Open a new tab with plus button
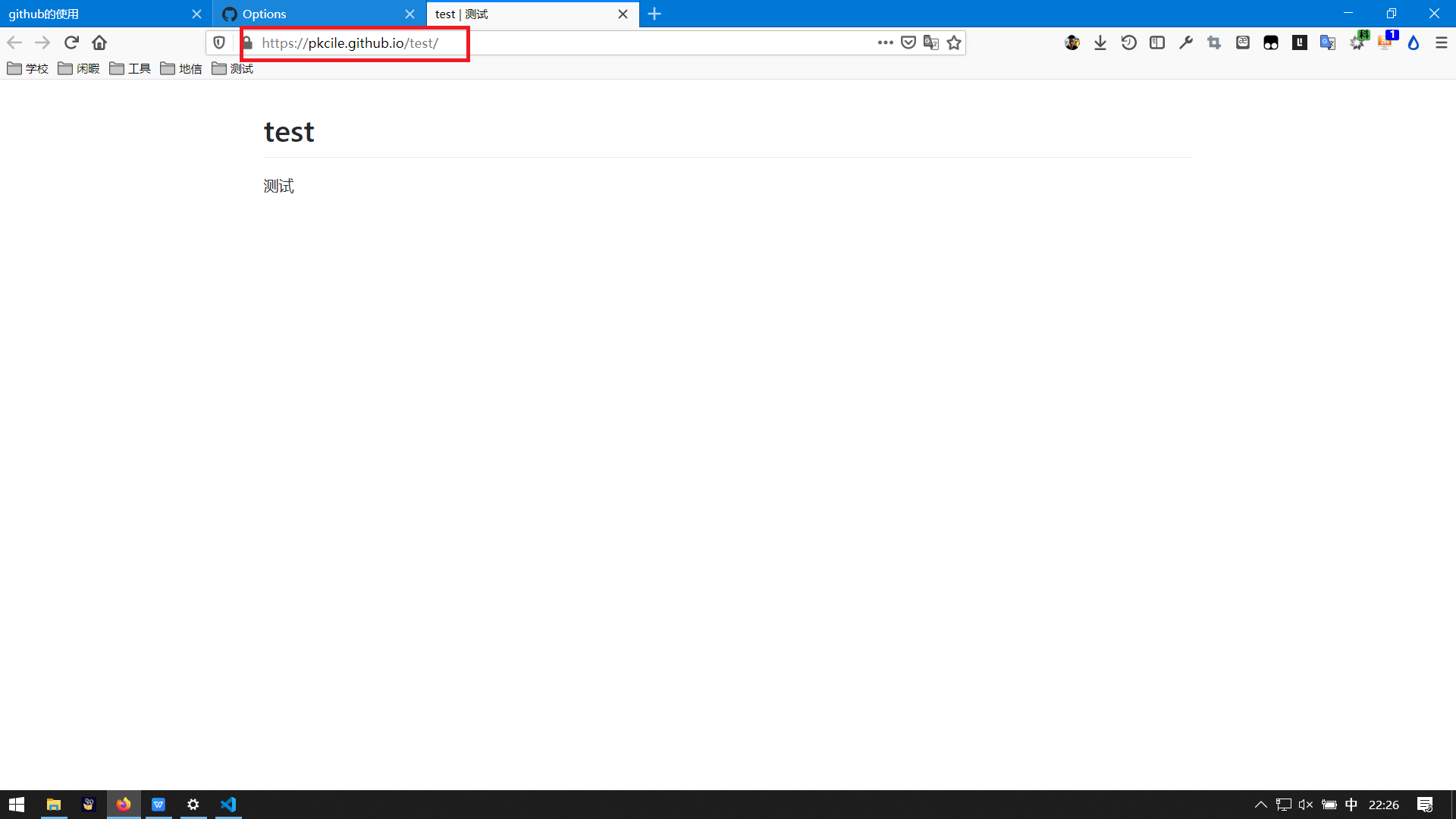 click(x=654, y=14)
